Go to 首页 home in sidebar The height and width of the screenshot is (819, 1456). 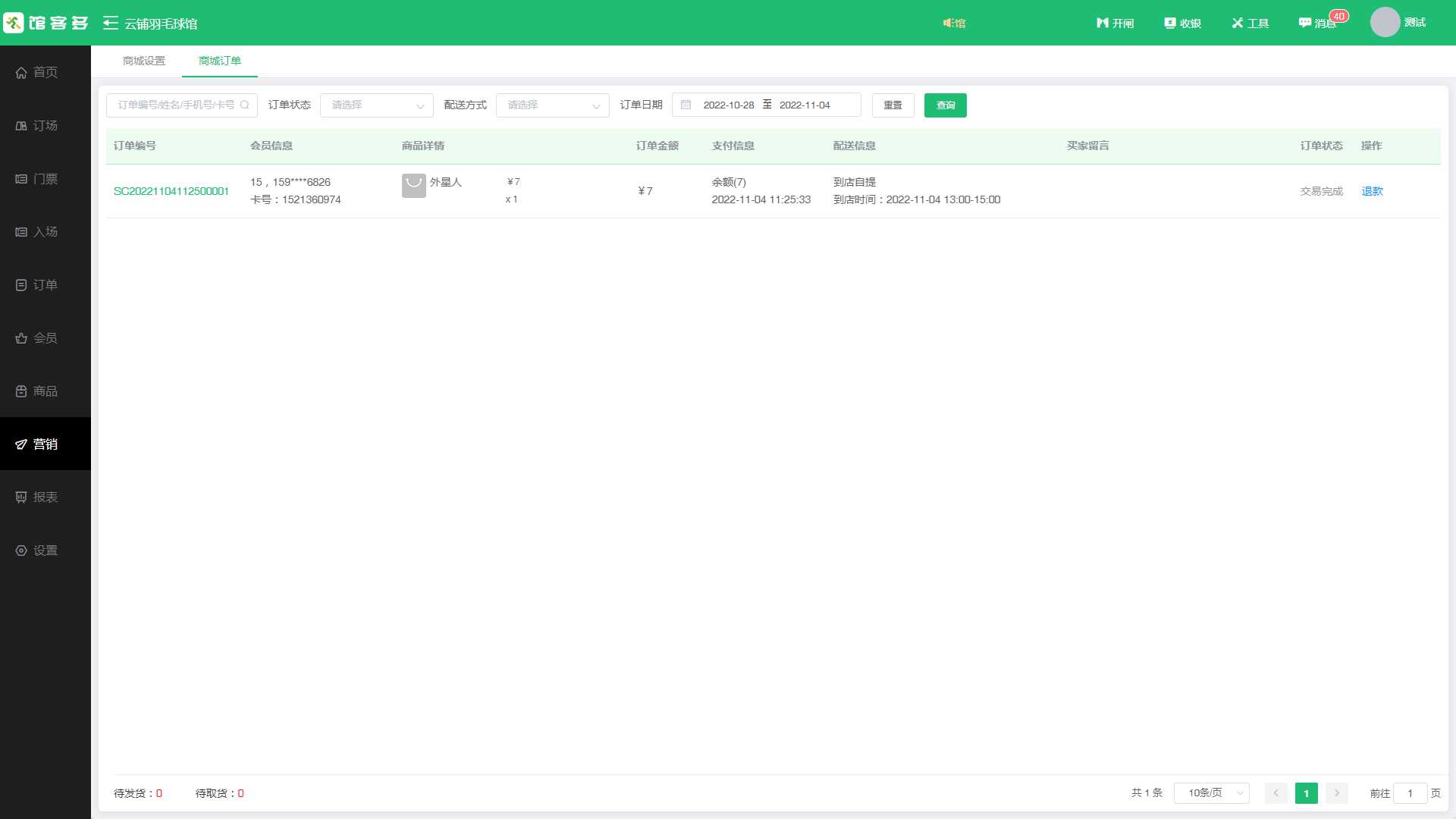(x=45, y=72)
